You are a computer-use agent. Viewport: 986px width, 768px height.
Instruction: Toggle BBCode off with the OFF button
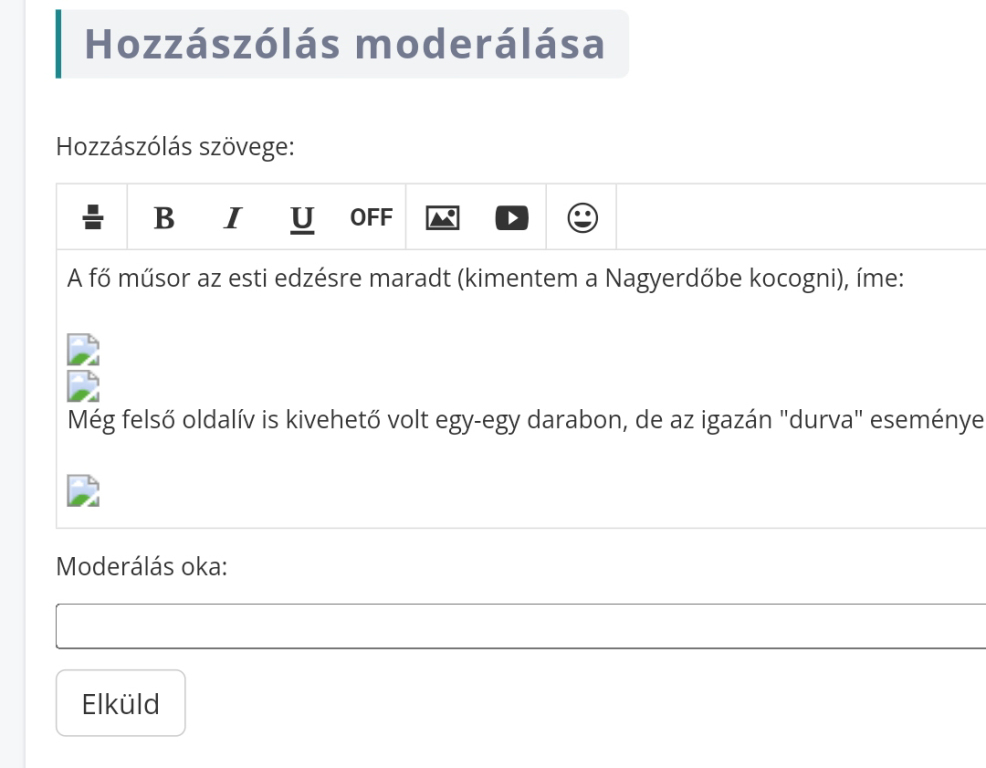[370, 216]
